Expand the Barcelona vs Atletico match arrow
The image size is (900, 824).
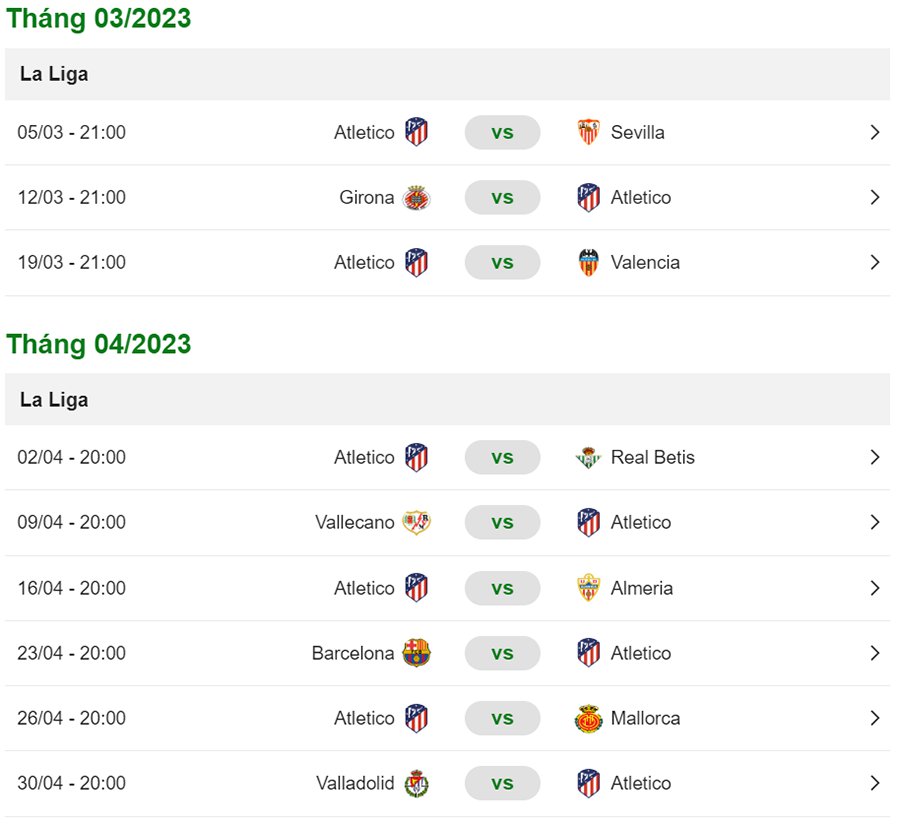pyautogui.click(x=875, y=654)
